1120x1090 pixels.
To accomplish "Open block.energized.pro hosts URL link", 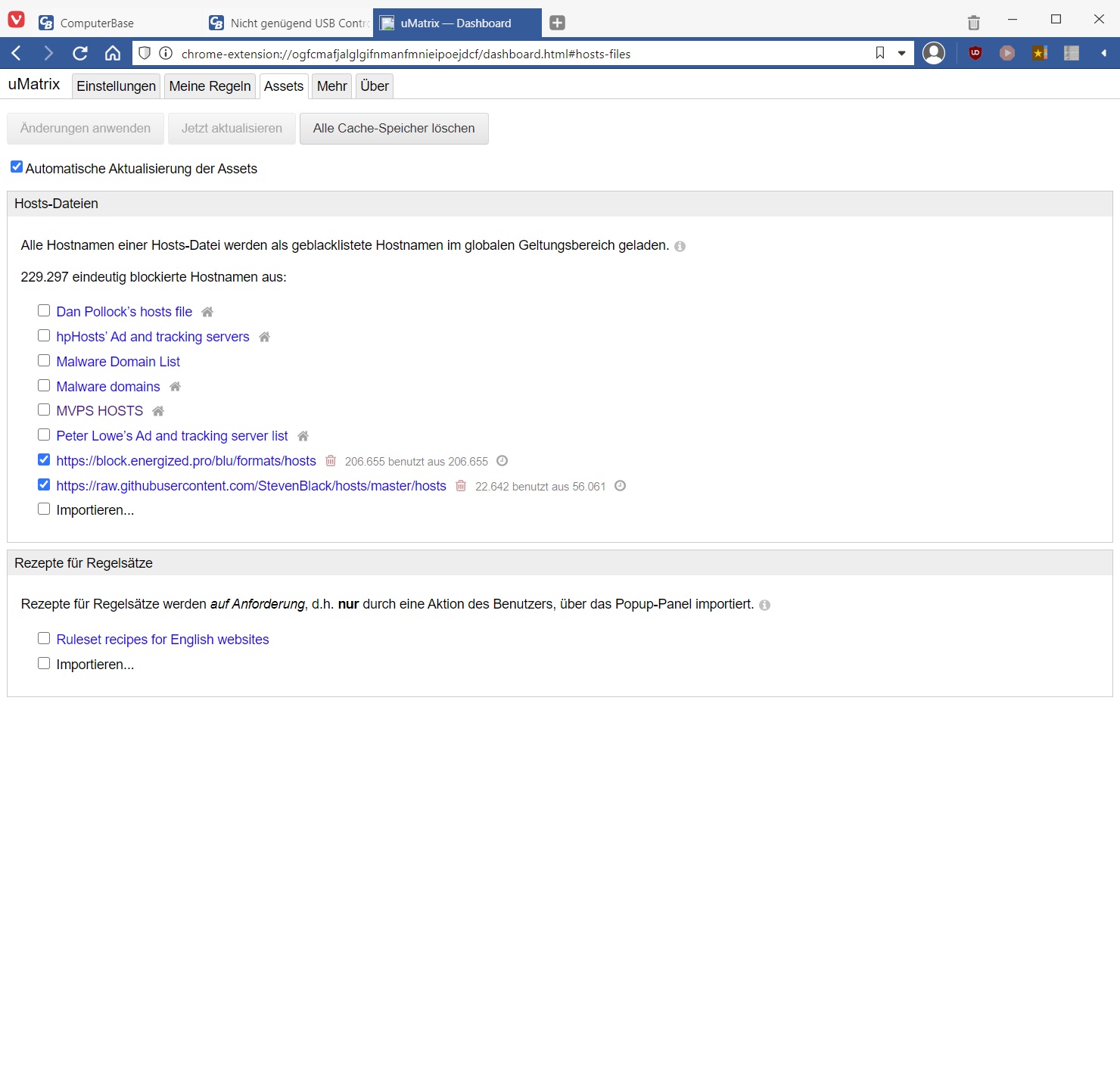I will (x=186, y=461).
